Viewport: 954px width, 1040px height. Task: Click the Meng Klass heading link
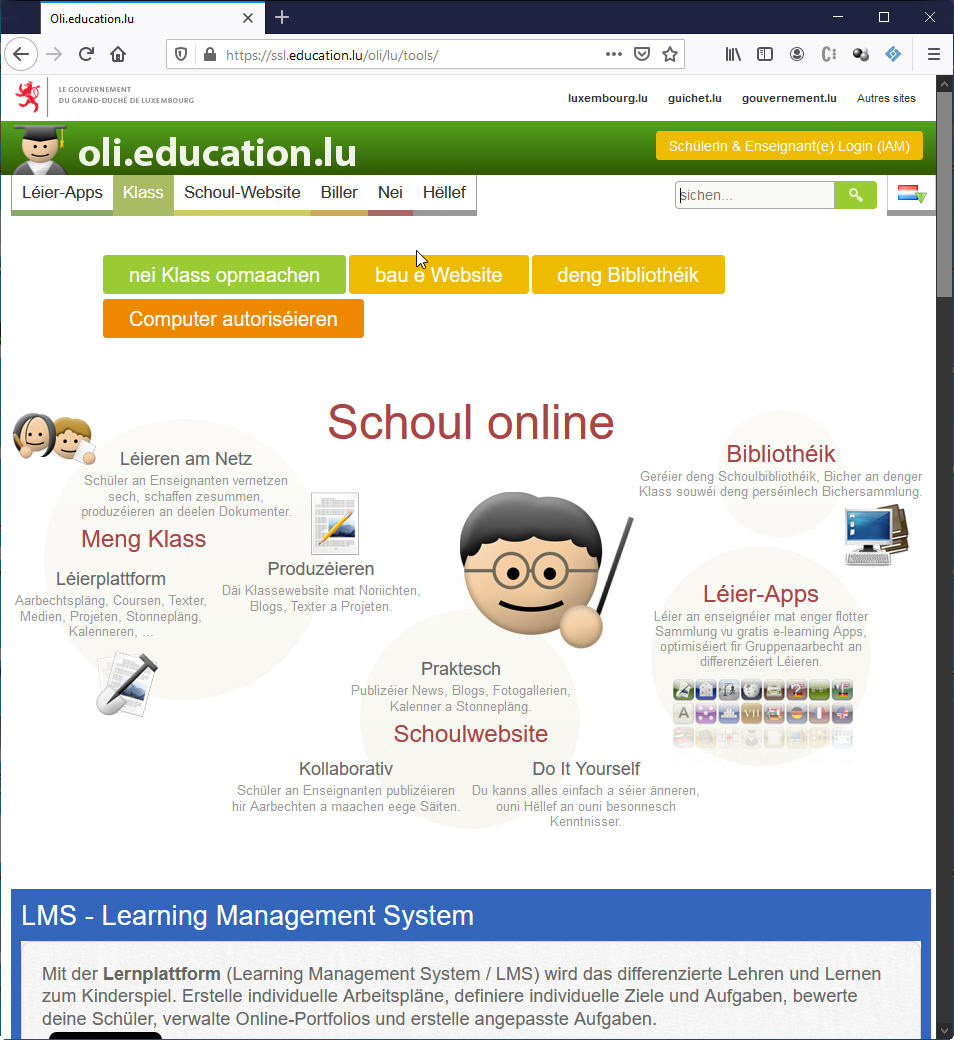(143, 539)
